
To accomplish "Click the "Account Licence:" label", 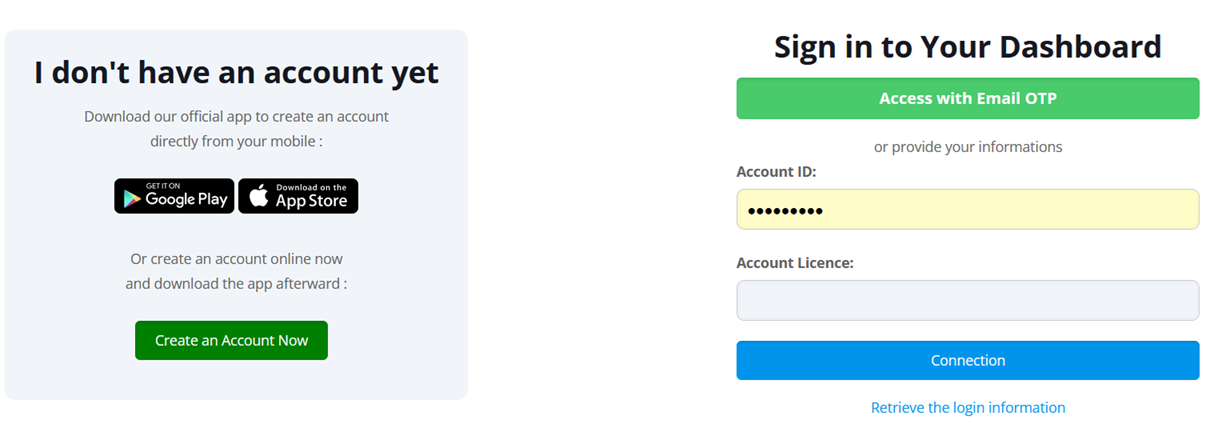I will click(794, 263).
